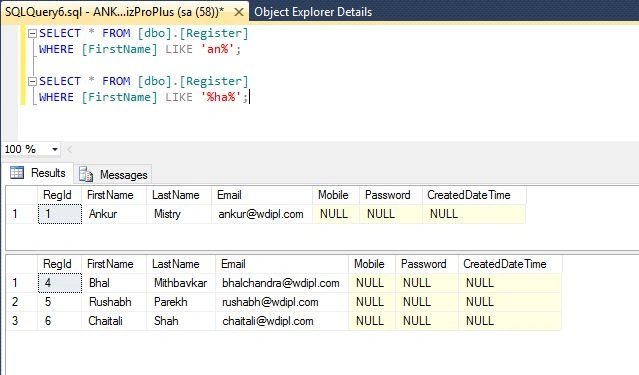The height and width of the screenshot is (375, 639).
Task: Click the horizontal scroll left arrow
Action: 69,150
